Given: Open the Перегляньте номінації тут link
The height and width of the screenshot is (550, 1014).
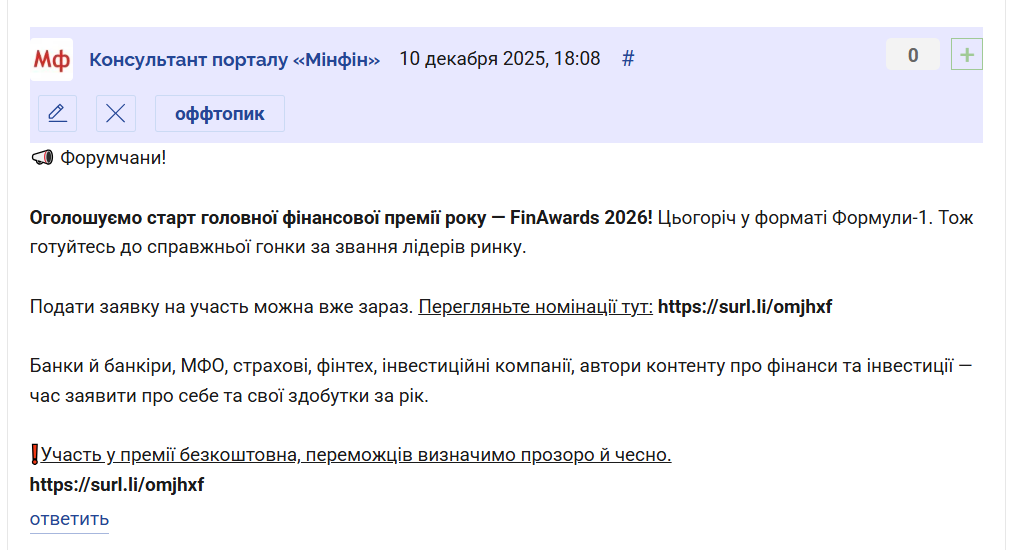Looking at the screenshot, I should pos(535,307).
